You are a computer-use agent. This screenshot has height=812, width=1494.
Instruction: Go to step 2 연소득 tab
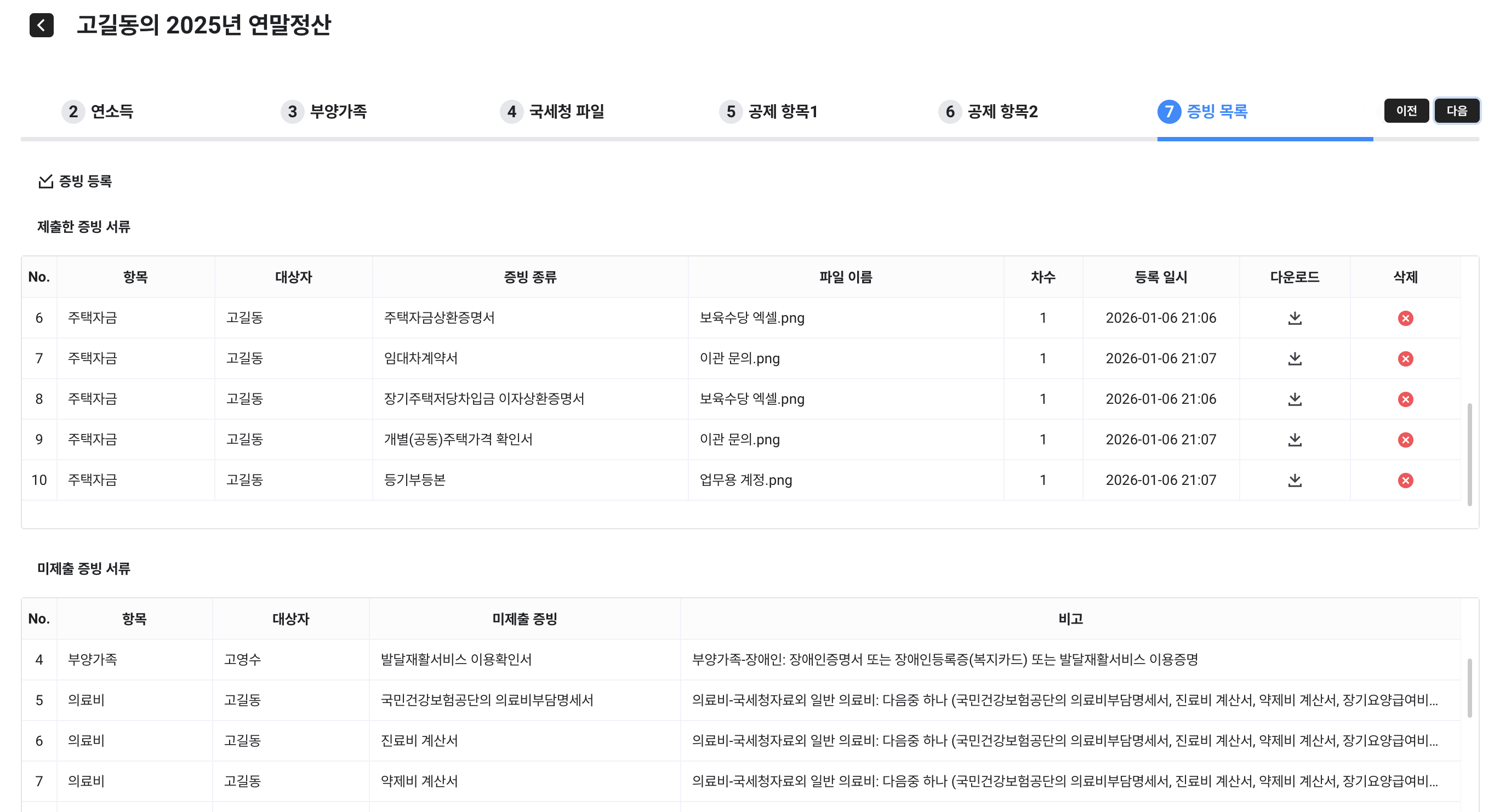click(x=99, y=111)
